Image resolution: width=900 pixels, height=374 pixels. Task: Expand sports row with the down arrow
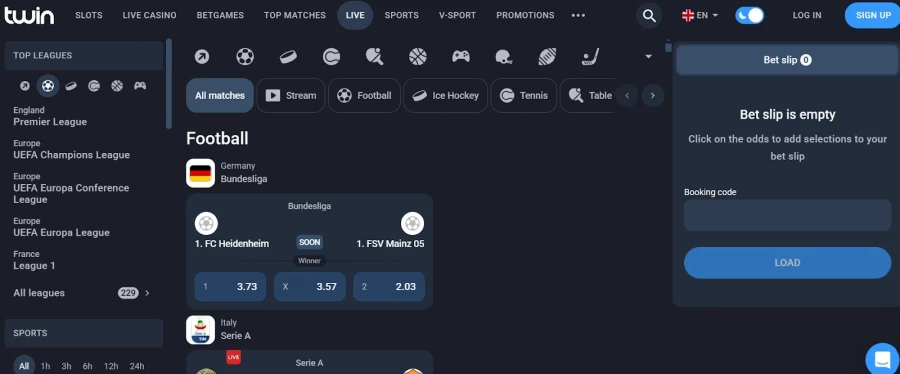[649, 56]
